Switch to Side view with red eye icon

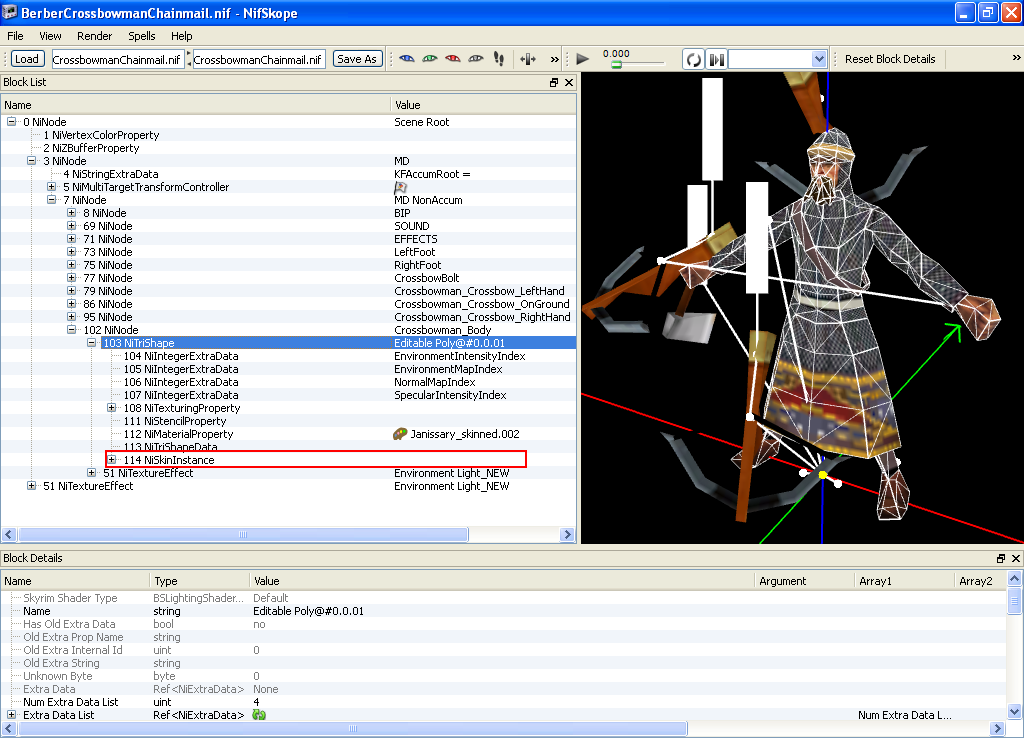click(x=453, y=59)
